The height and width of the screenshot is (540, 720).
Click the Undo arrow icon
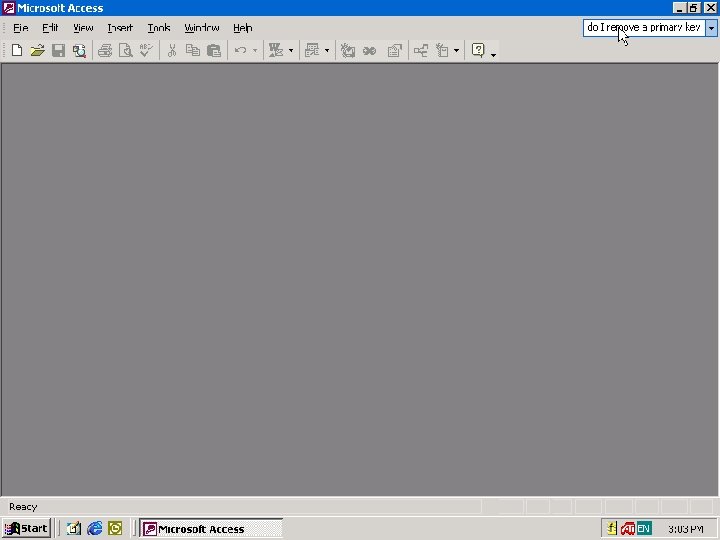pyautogui.click(x=240, y=50)
